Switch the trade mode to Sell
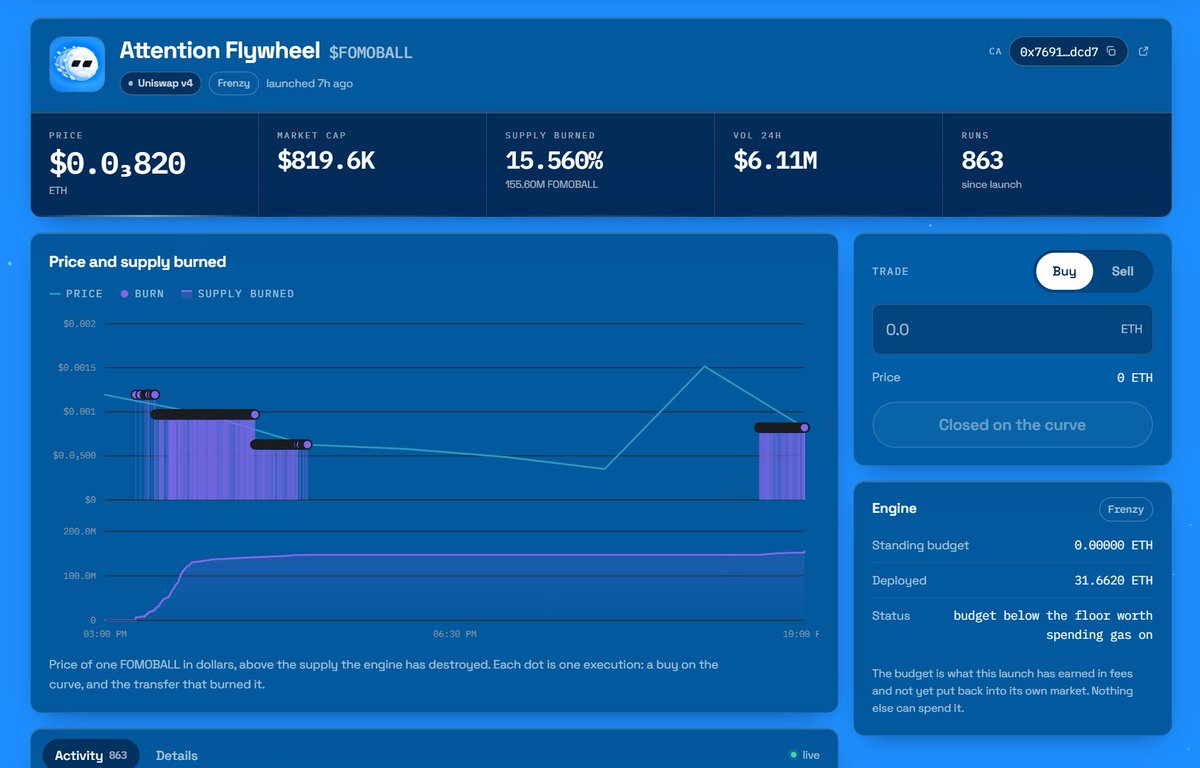Image resolution: width=1200 pixels, height=768 pixels. 1122,271
